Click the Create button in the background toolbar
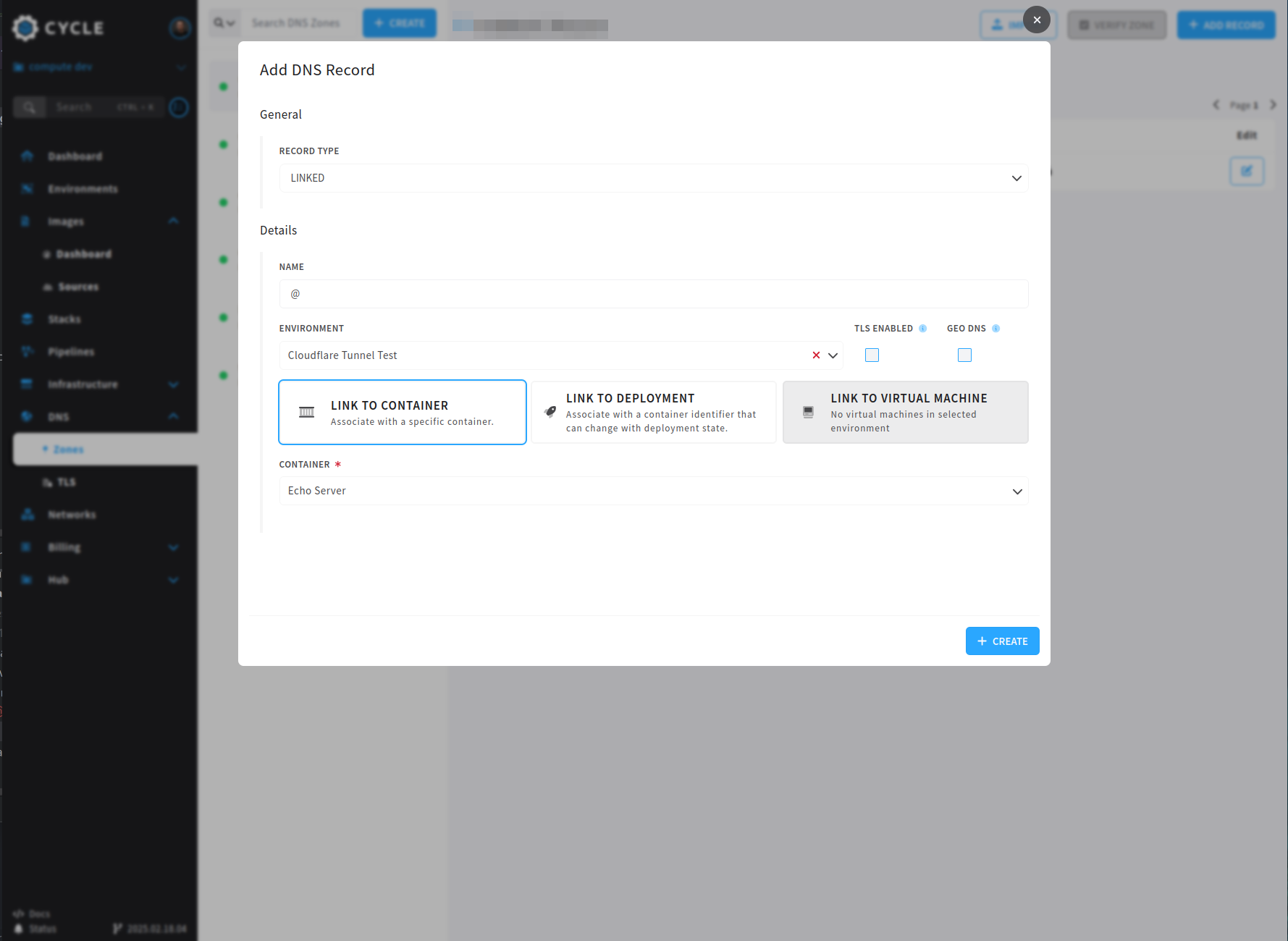Viewport: 1288px width, 941px height. coord(400,23)
